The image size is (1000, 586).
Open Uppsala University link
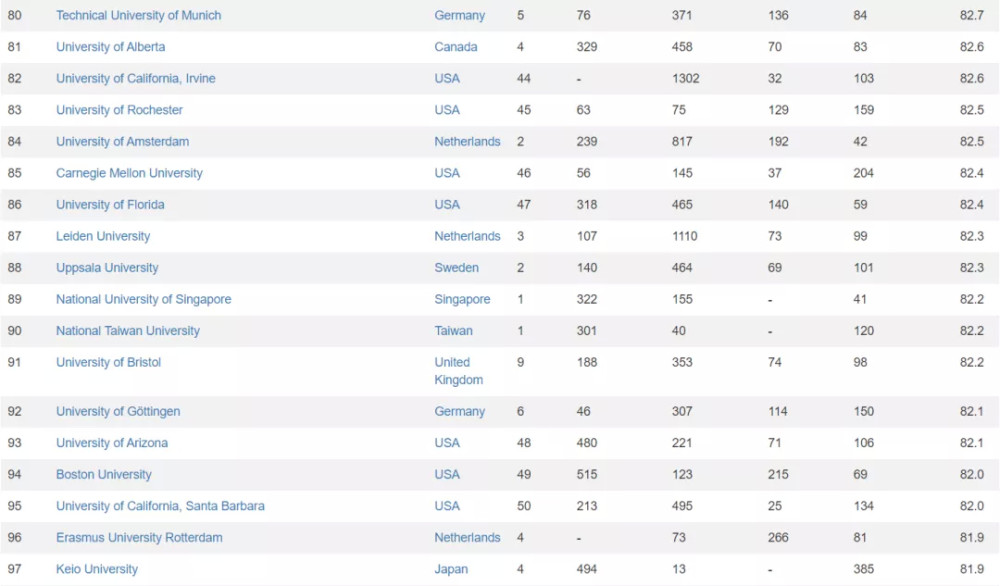pyautogui.click(x=107, y=268)
